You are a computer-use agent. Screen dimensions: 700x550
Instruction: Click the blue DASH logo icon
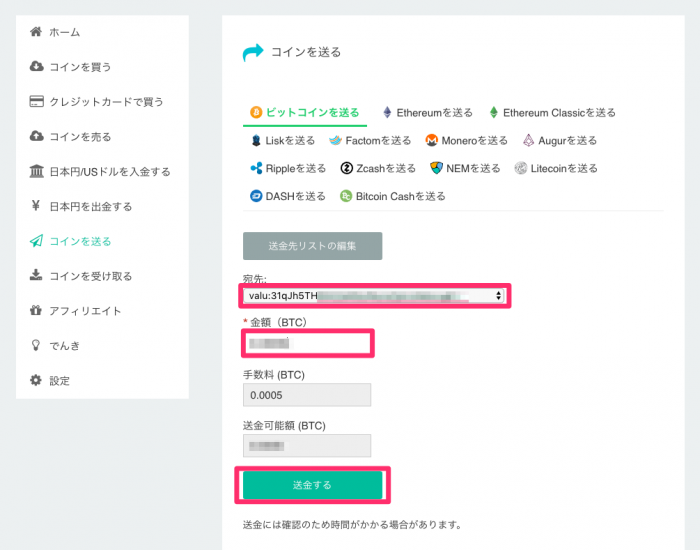[256, 196]
